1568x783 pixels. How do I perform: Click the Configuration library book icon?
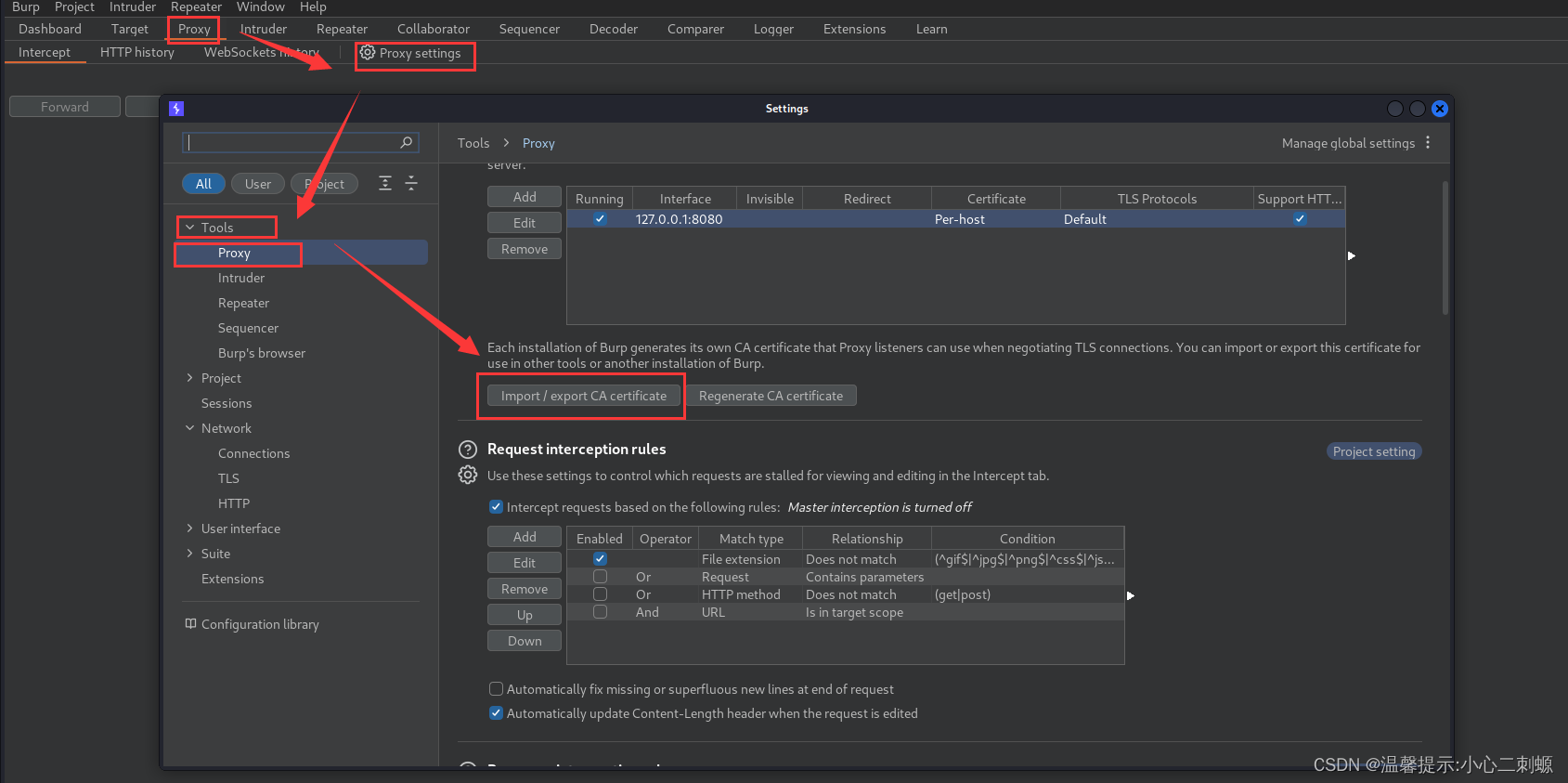(x=190, y=623)
